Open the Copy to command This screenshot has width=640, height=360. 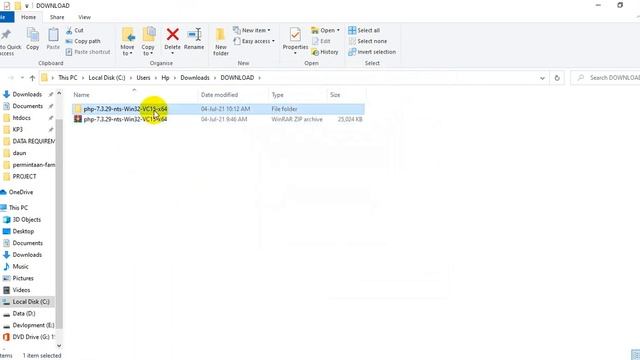click(148, 41)
